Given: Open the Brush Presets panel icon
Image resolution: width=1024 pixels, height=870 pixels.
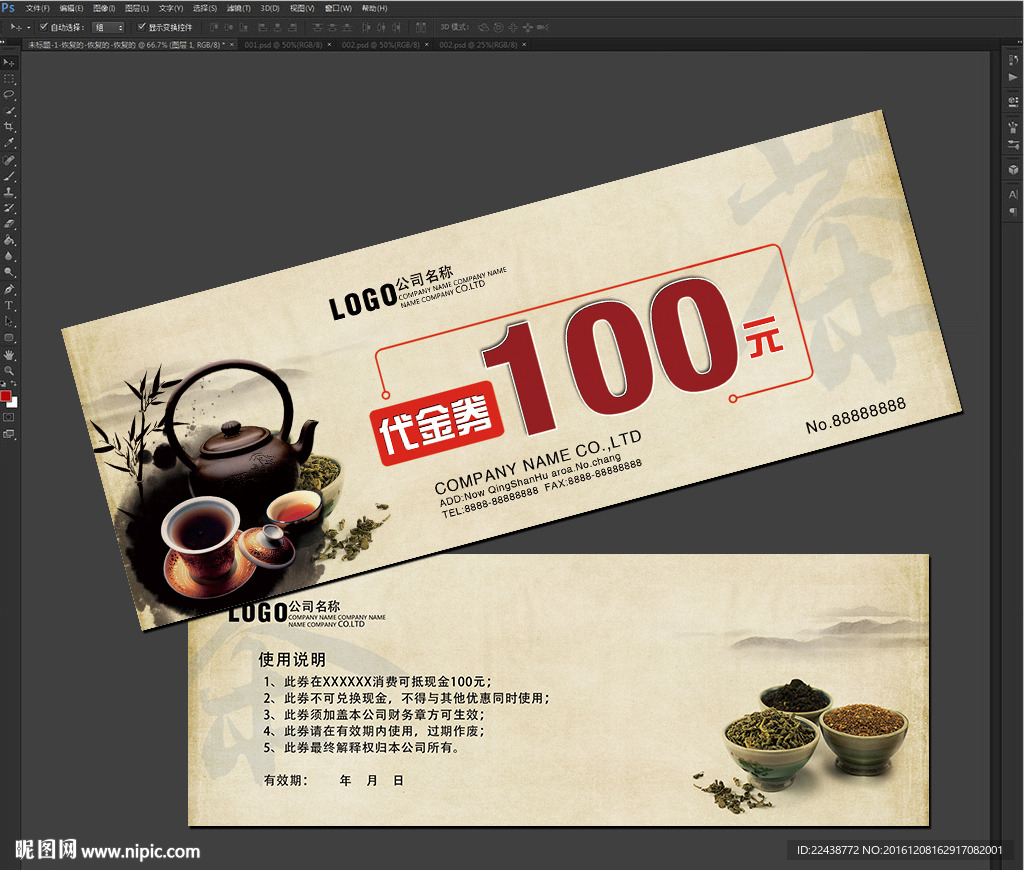Looking at the screenshot, I should click(1013, 144).
